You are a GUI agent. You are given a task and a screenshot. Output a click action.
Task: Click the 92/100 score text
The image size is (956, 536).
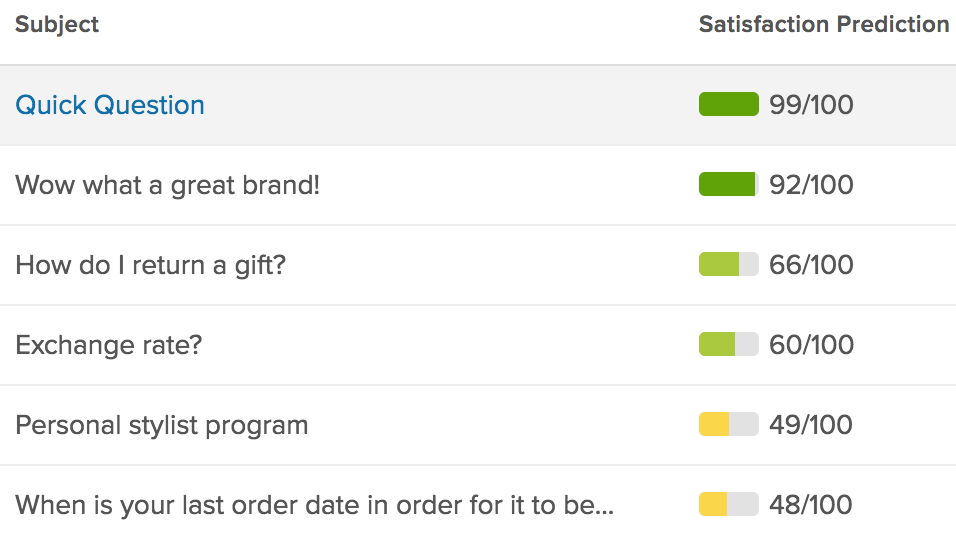811,185
